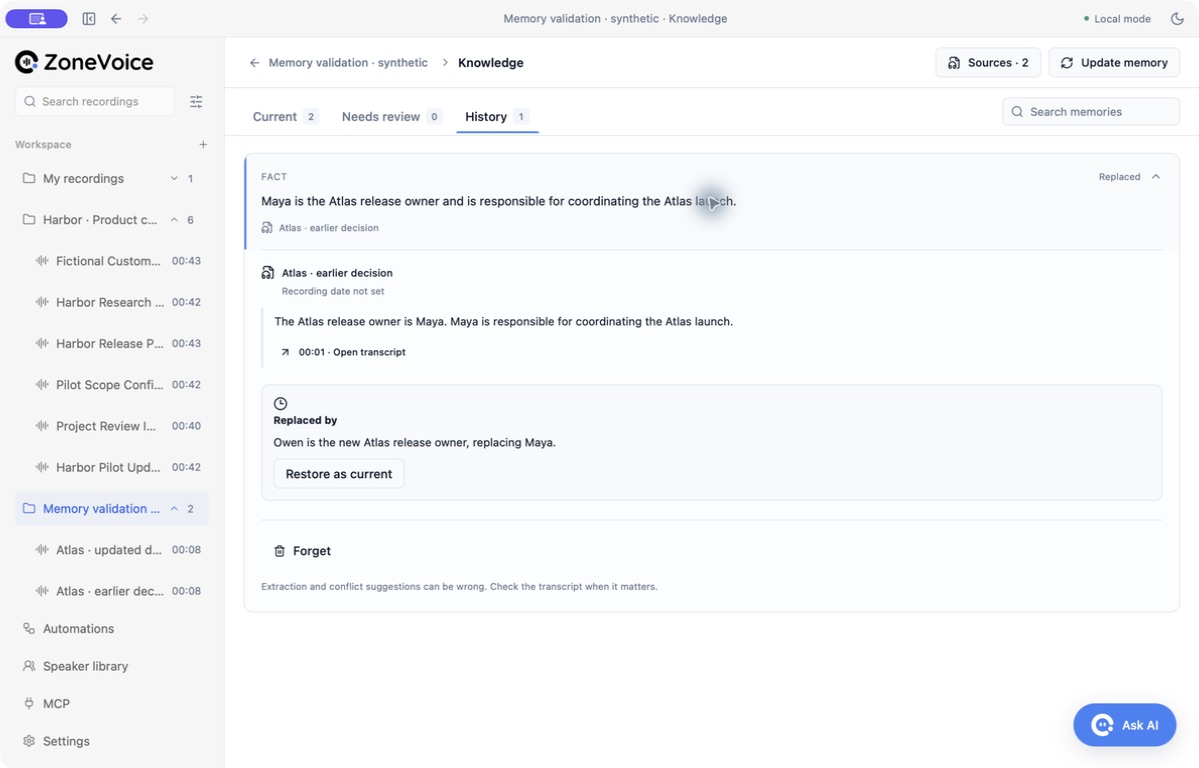Open the Project Review recording

[x=118, y=426]
